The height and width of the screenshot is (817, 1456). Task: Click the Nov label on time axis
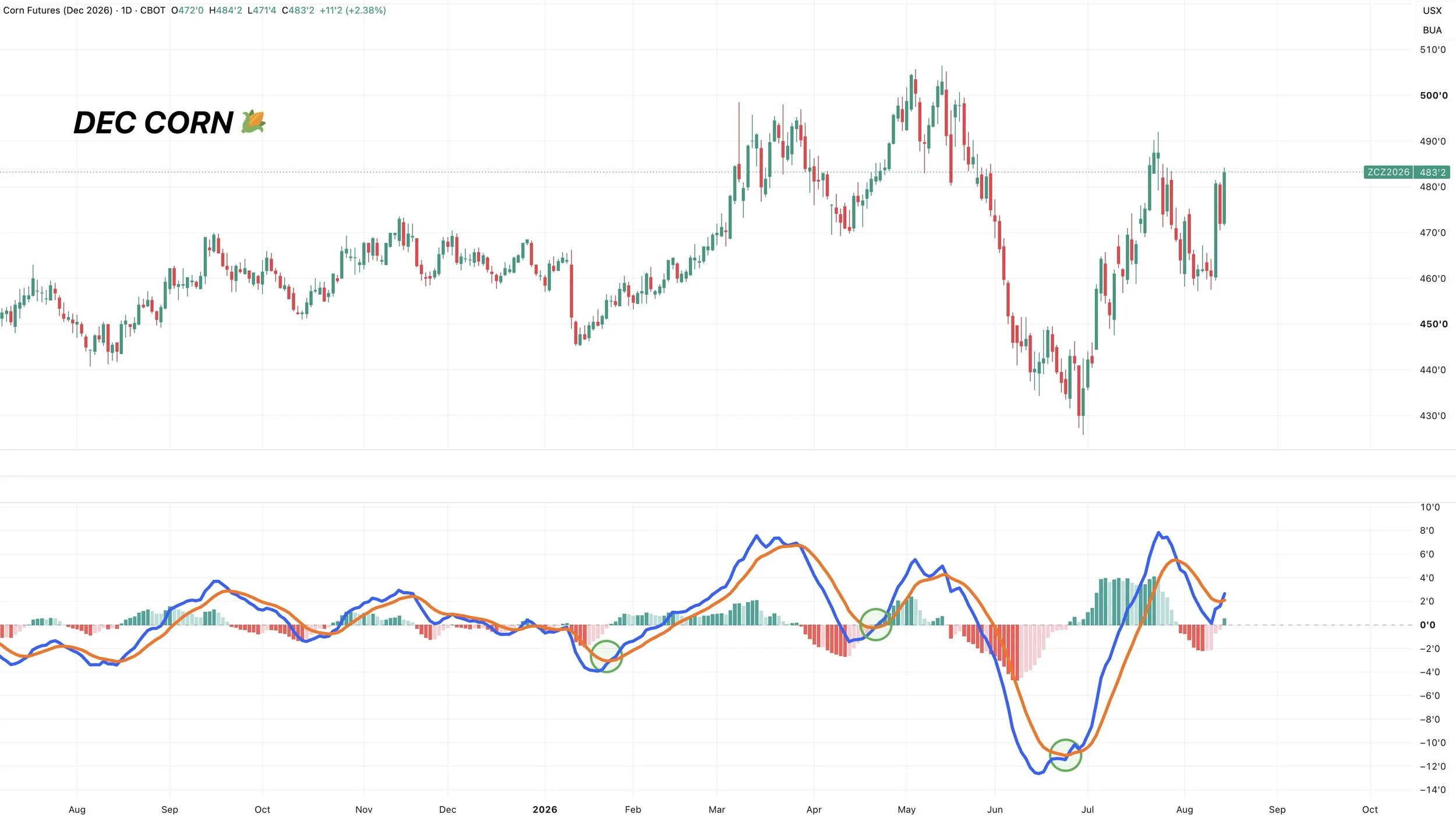[x=364, y=809]
